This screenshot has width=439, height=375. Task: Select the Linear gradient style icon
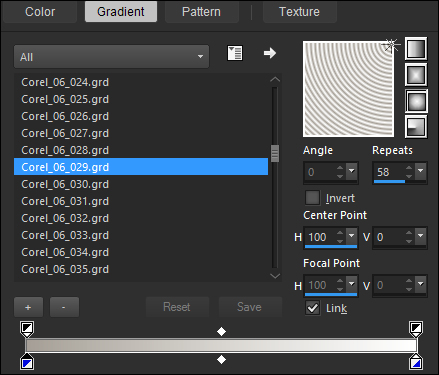point(416,49)
